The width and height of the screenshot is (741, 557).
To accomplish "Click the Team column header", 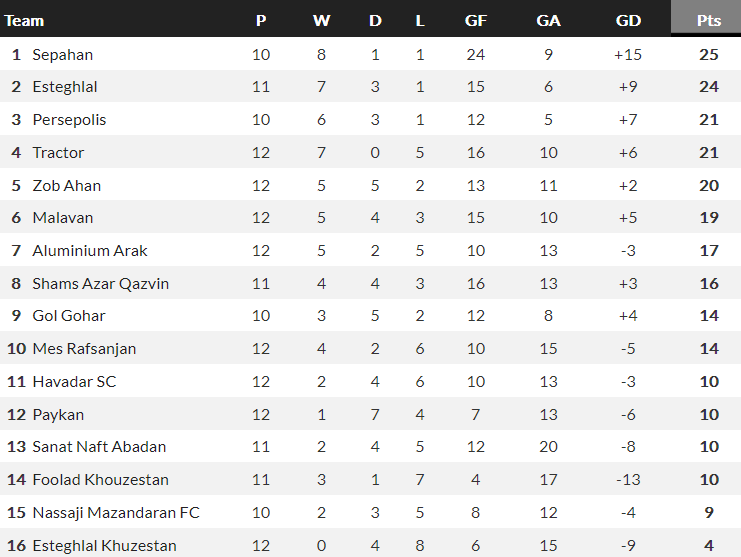I will 24,20.
